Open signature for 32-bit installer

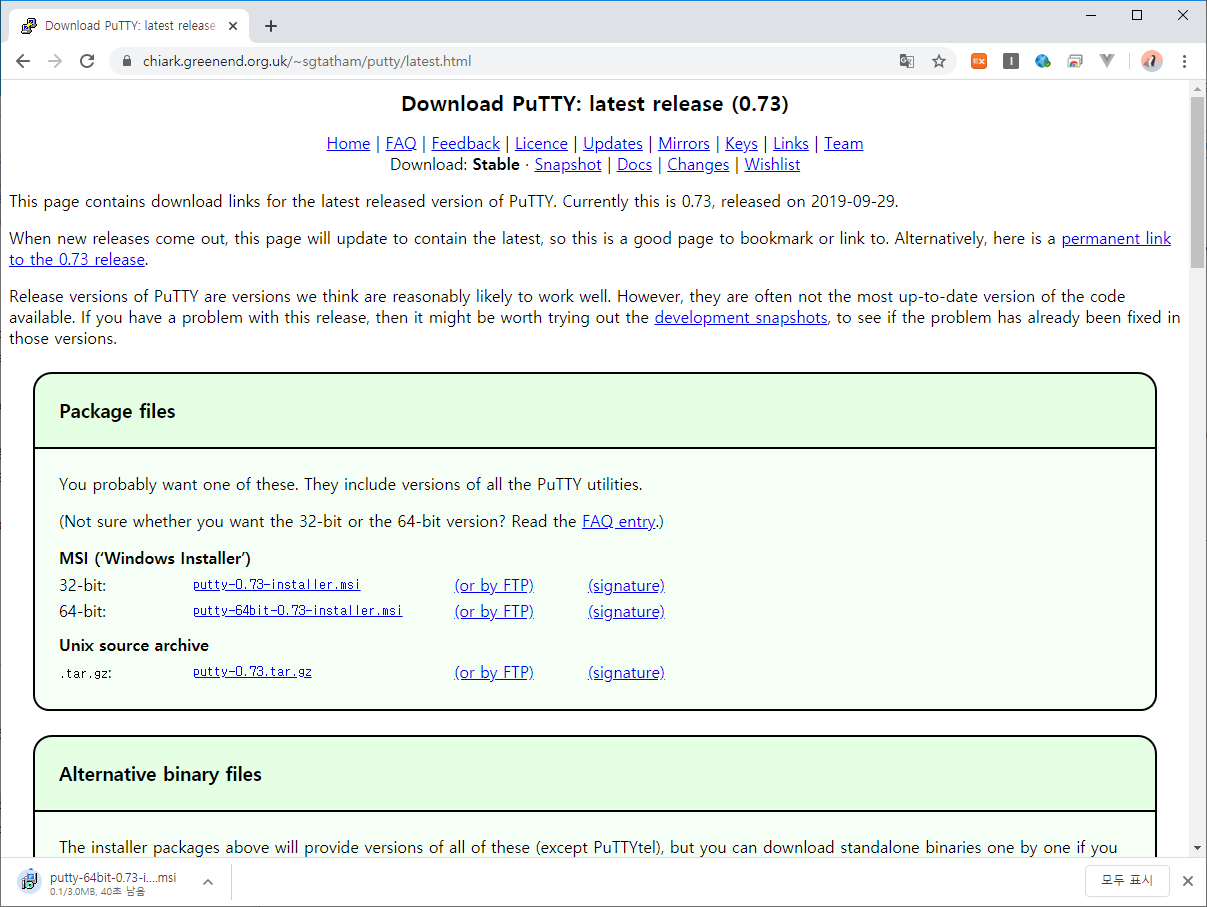coord(626,586)
